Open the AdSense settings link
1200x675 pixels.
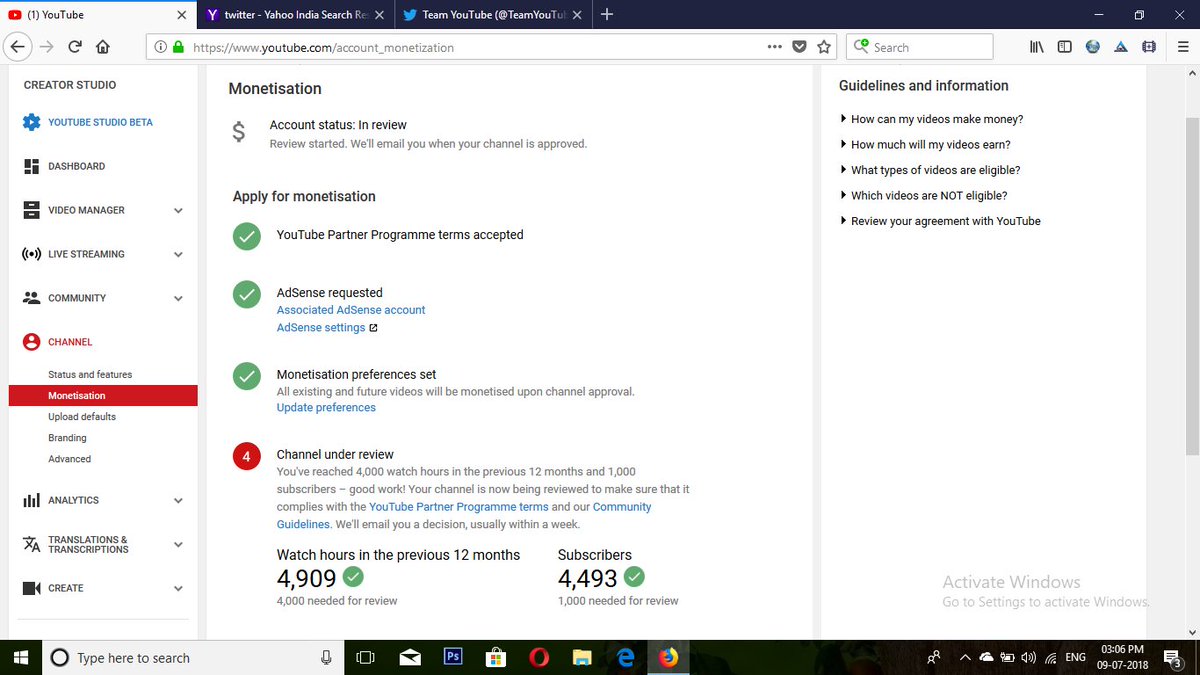coord(321,328)
